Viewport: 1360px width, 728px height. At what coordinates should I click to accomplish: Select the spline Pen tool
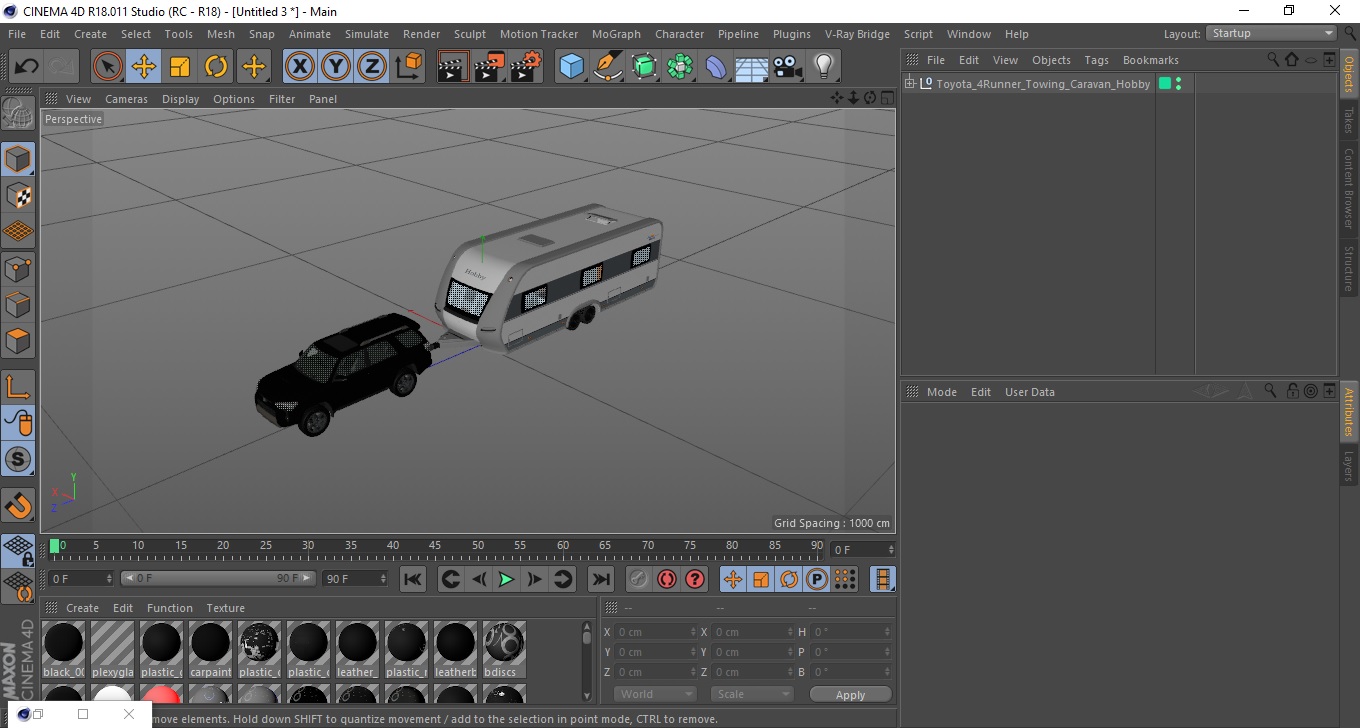click(608, 67)
